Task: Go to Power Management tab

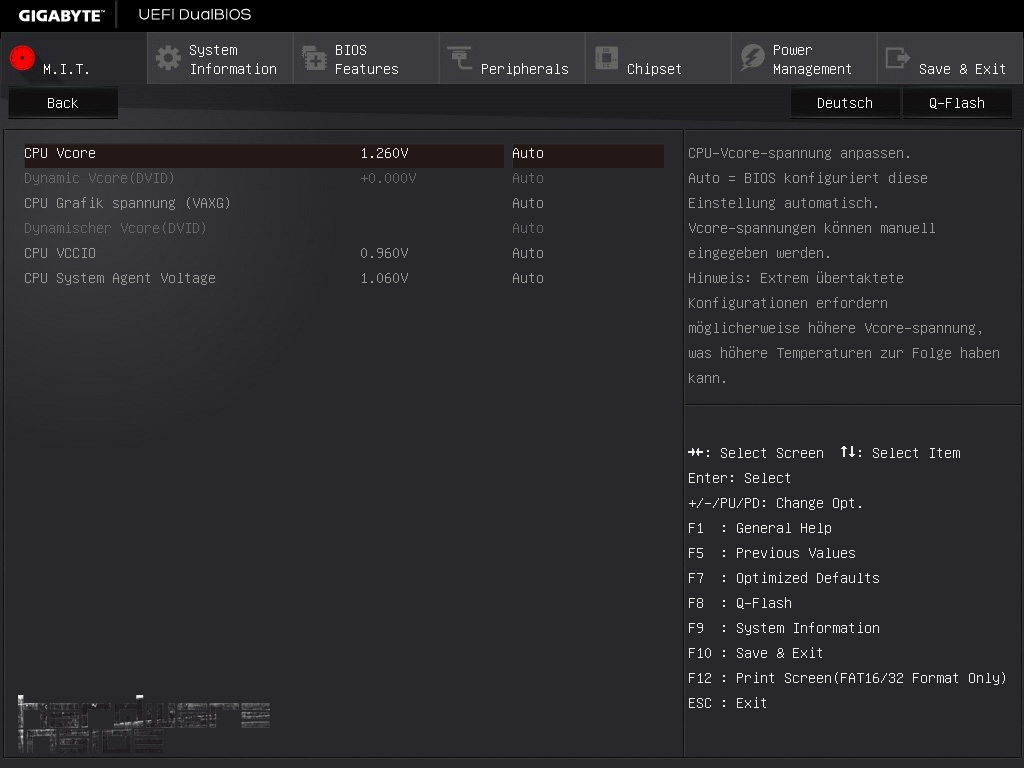Action: pos(805,59)
